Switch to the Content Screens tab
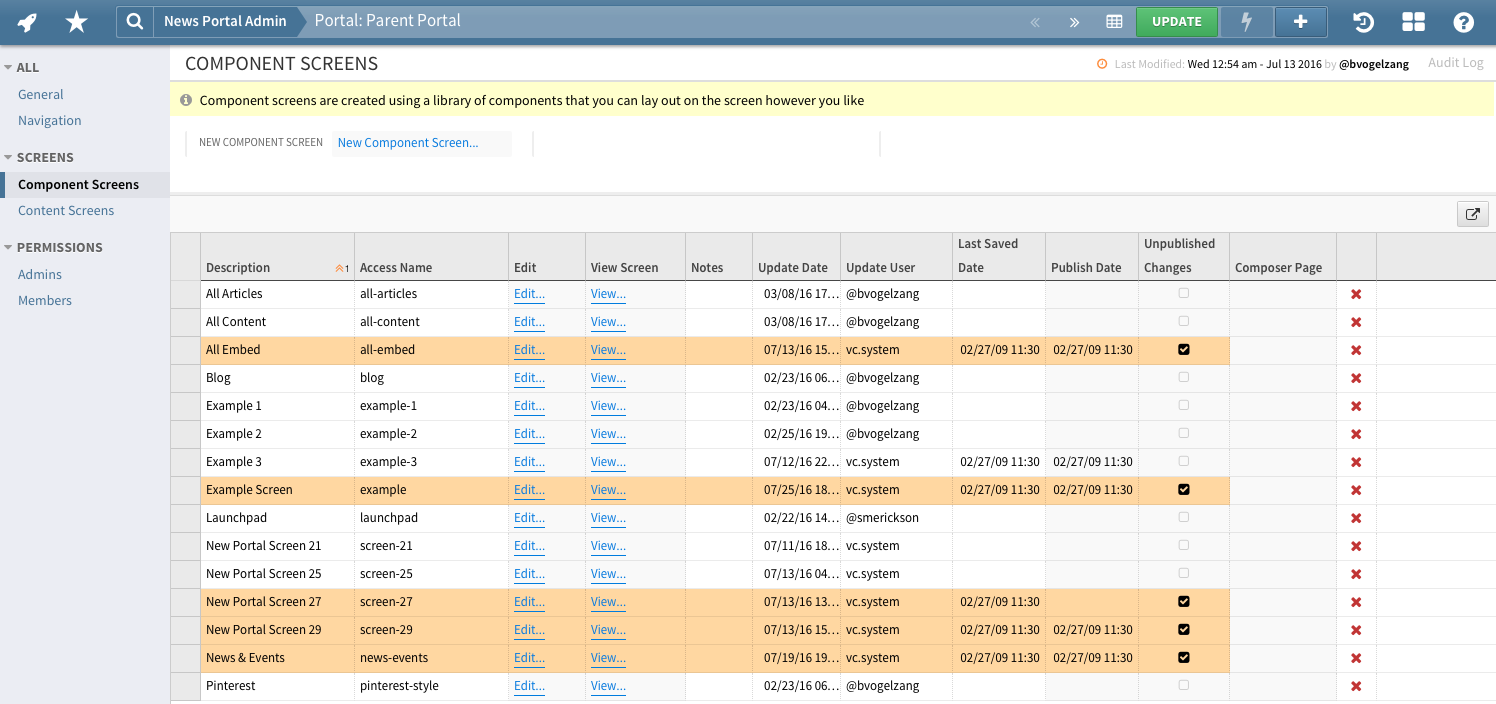This screenshot has width=1496, height=704. pos(65,210)
